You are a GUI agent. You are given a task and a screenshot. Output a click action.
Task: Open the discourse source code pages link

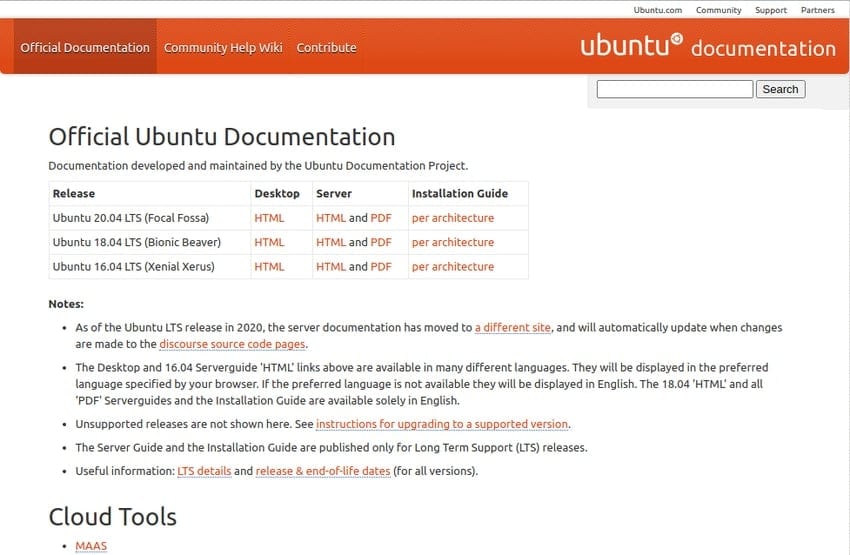232,344
